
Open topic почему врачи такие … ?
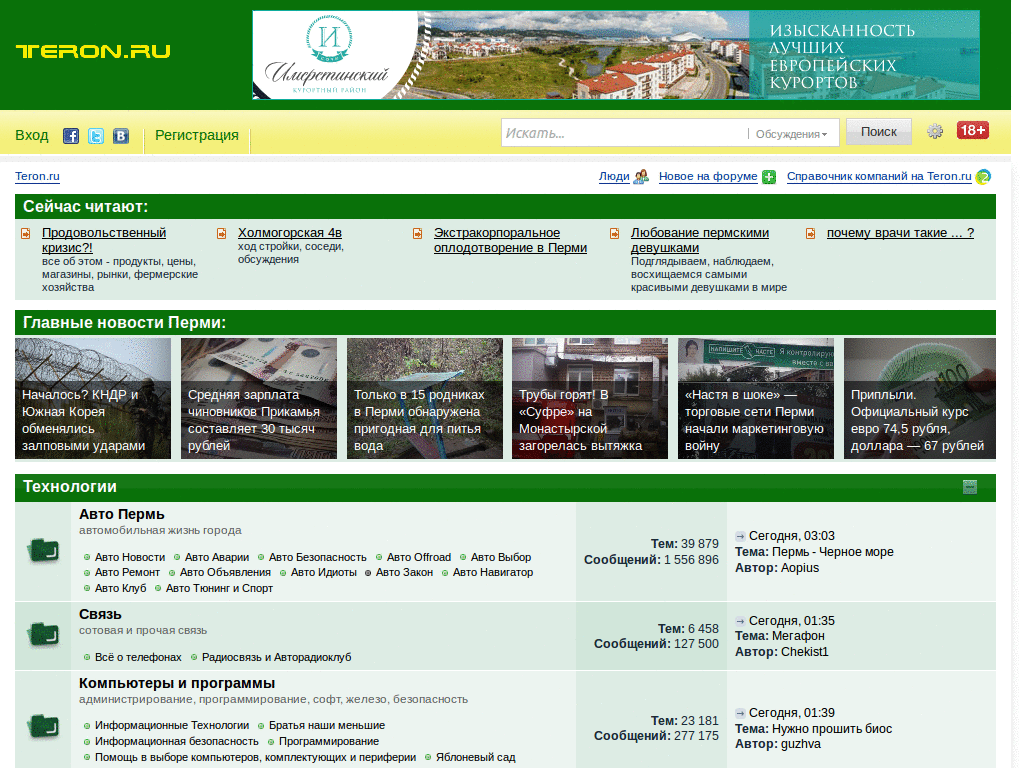pyautogui.click(x=900, y=233)
